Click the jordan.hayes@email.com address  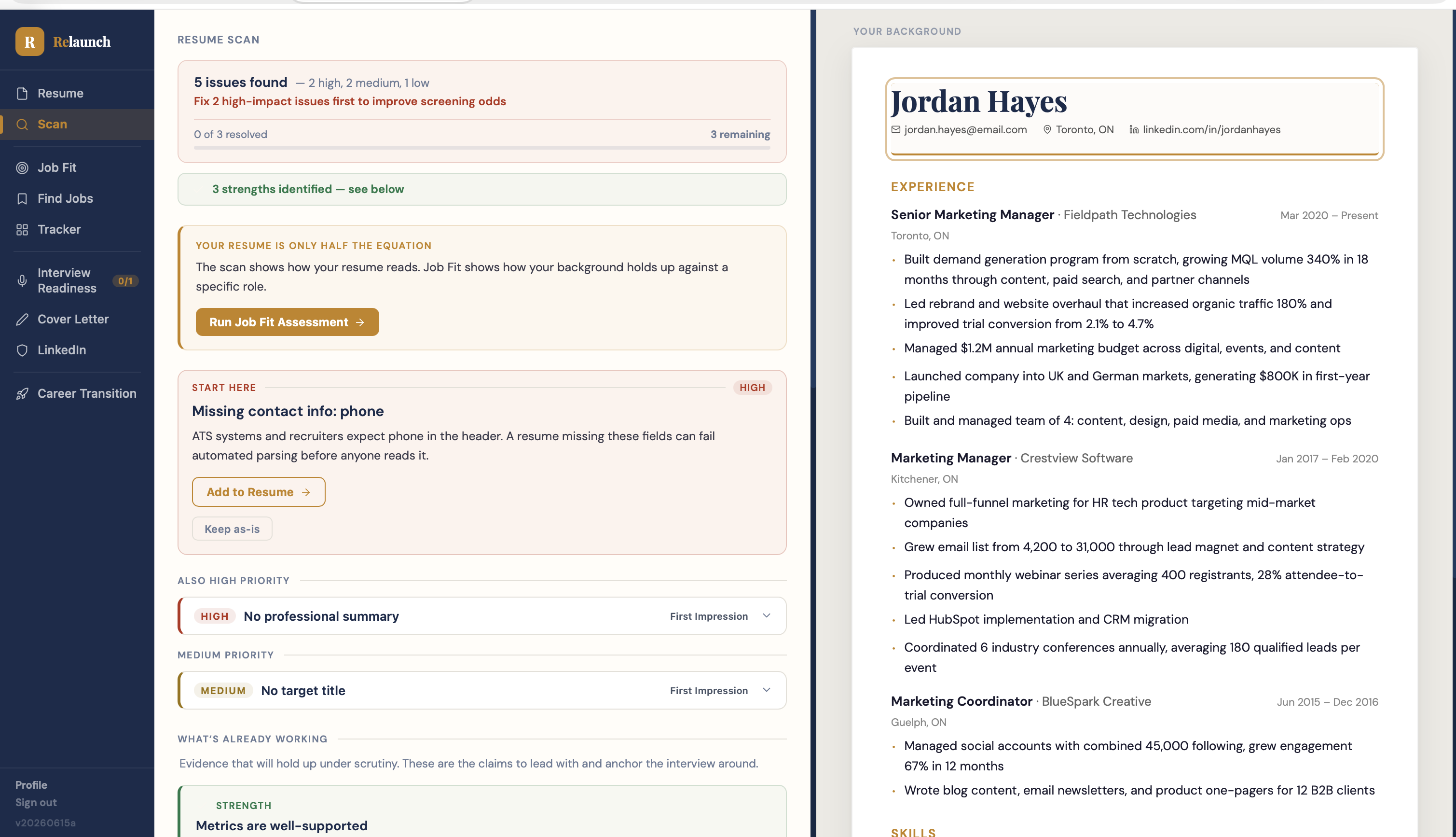coord(965,129)
